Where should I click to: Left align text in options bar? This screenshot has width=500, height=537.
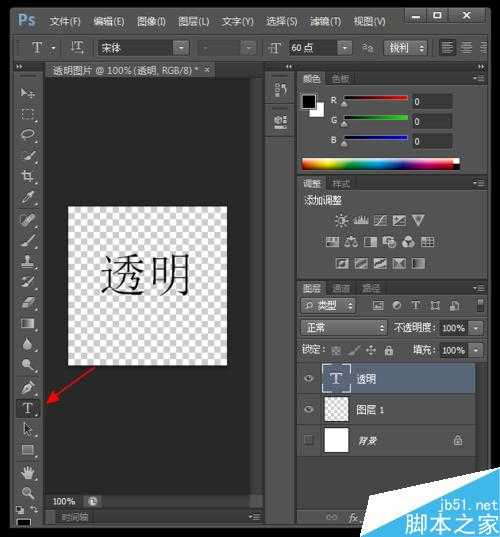tap(447, 48)
